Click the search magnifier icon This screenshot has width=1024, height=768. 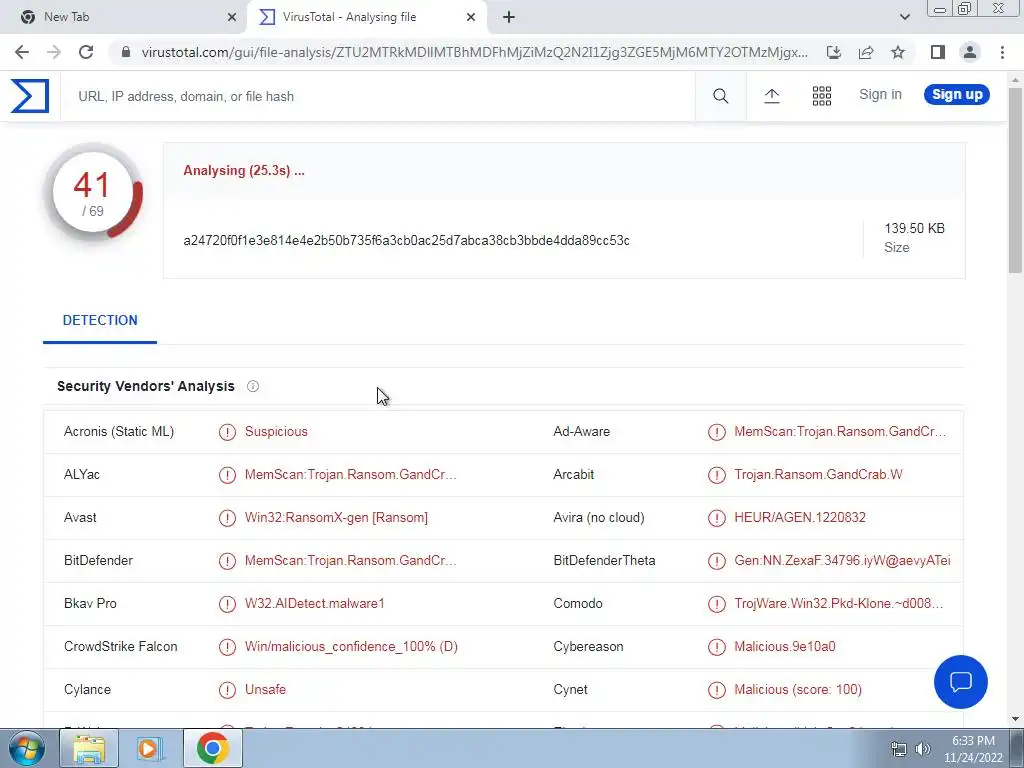point(720,96)
